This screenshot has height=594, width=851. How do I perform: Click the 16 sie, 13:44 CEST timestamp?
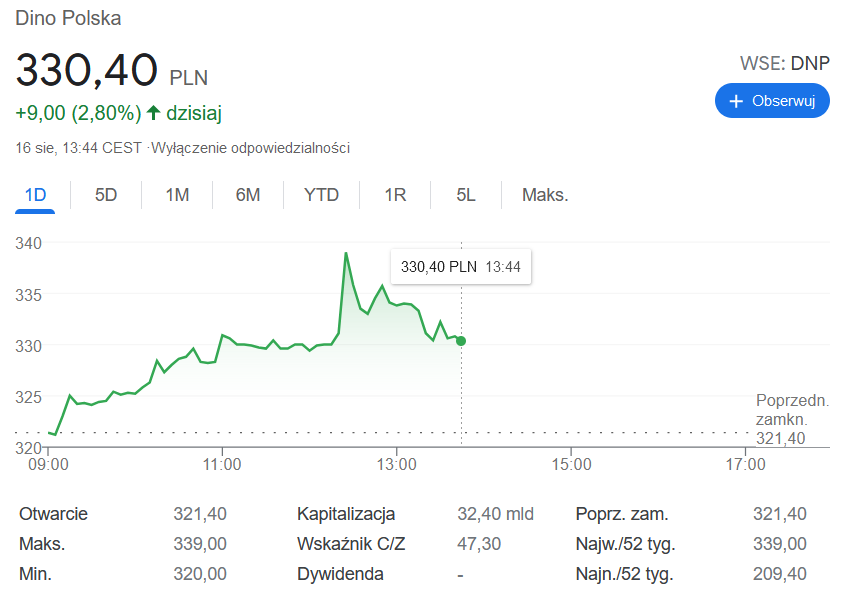coord(78,148)
